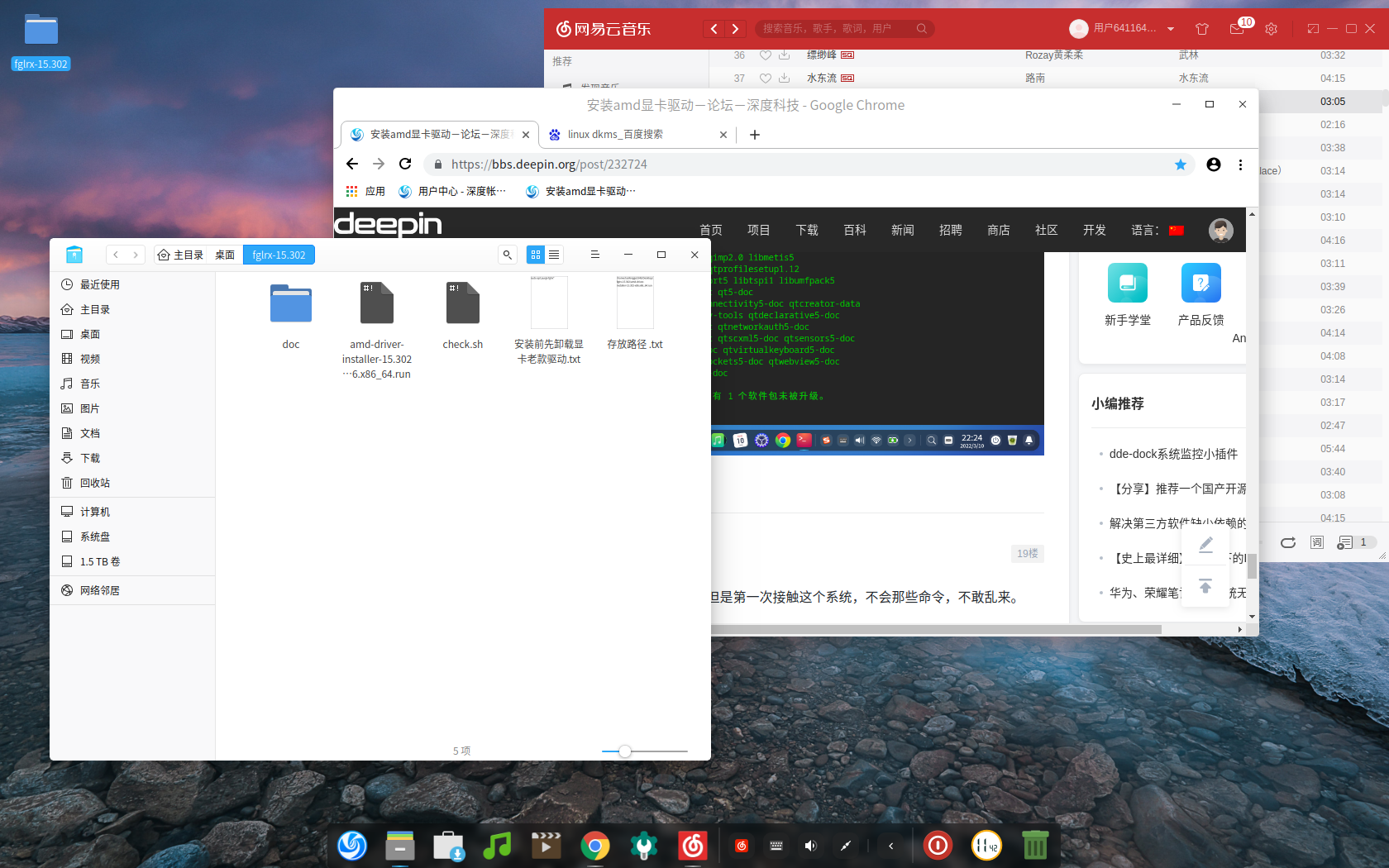Open NetEase Music settings gear
Screen dimensions: 1389x868
click(1271, 29)
